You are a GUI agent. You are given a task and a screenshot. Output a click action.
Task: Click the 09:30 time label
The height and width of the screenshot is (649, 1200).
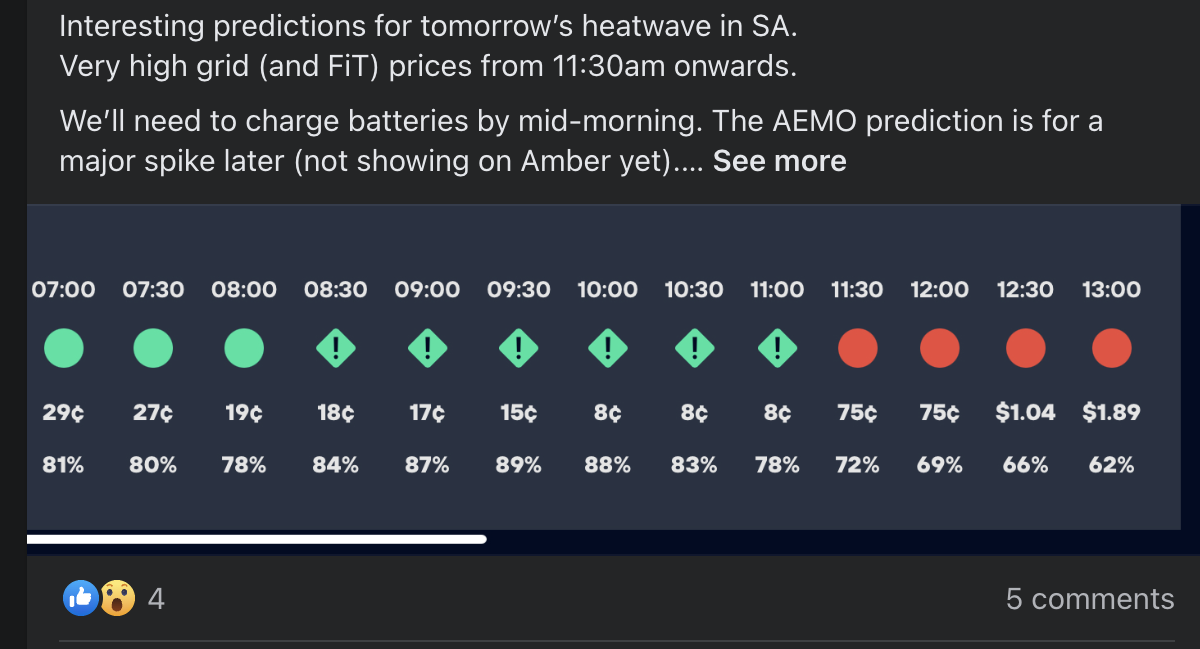point(519,290)
